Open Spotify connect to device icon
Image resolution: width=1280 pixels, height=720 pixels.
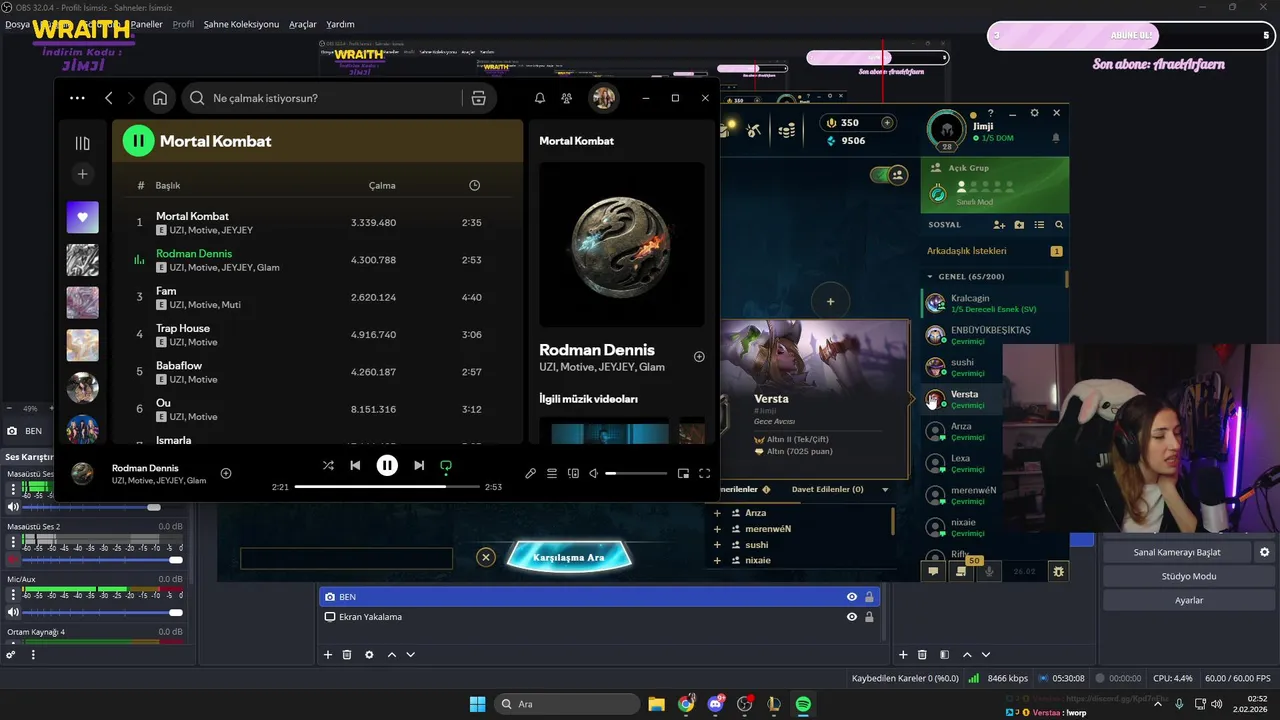(x=573, y=473)
